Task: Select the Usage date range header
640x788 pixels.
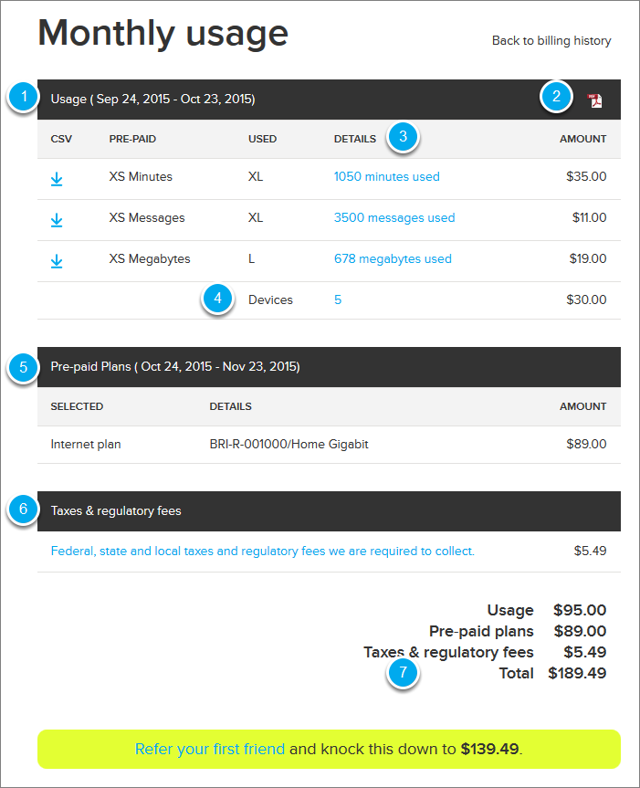Action: pyautogui.click(x=329, y=100)
